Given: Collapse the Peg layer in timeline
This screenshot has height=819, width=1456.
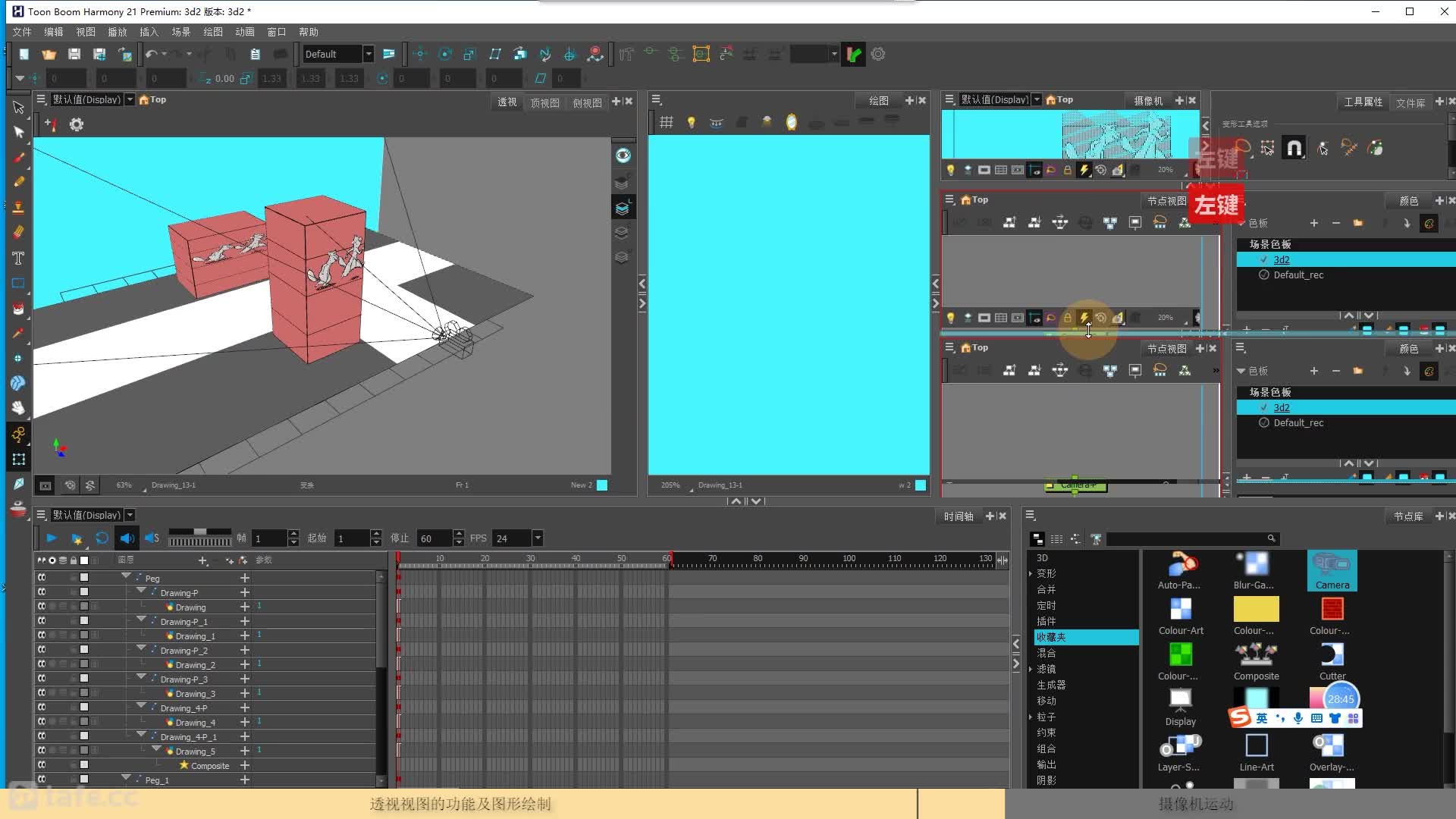Looking at the screenshot, I should coord(126,576).
